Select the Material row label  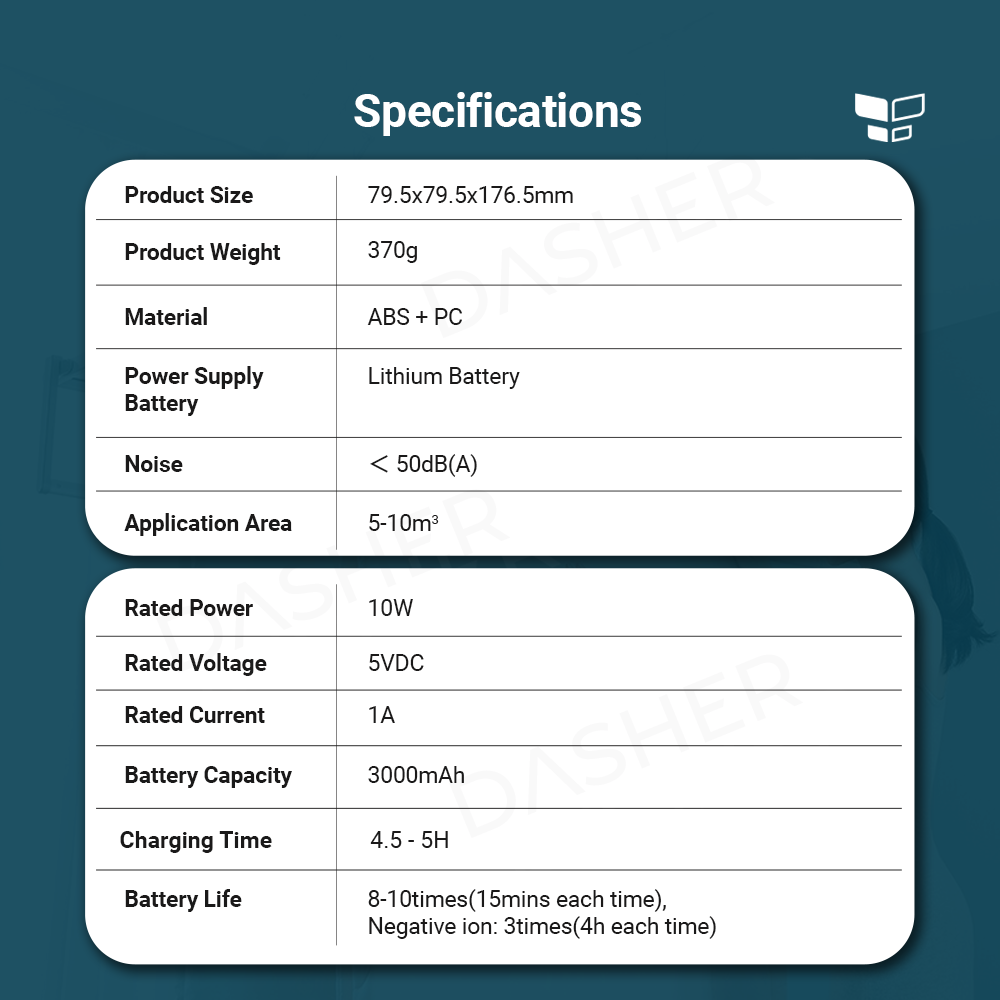[x=166, y=317]
